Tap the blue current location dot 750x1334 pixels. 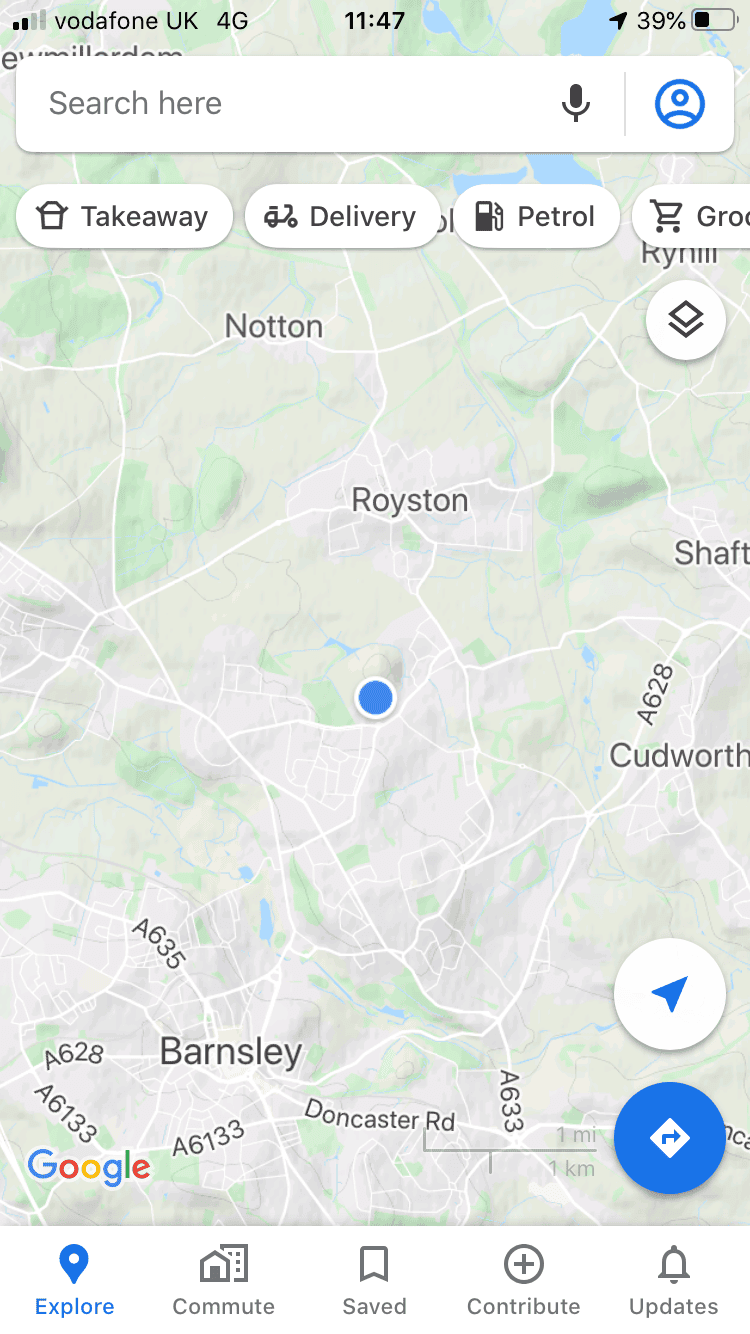(x=376, y=697)
